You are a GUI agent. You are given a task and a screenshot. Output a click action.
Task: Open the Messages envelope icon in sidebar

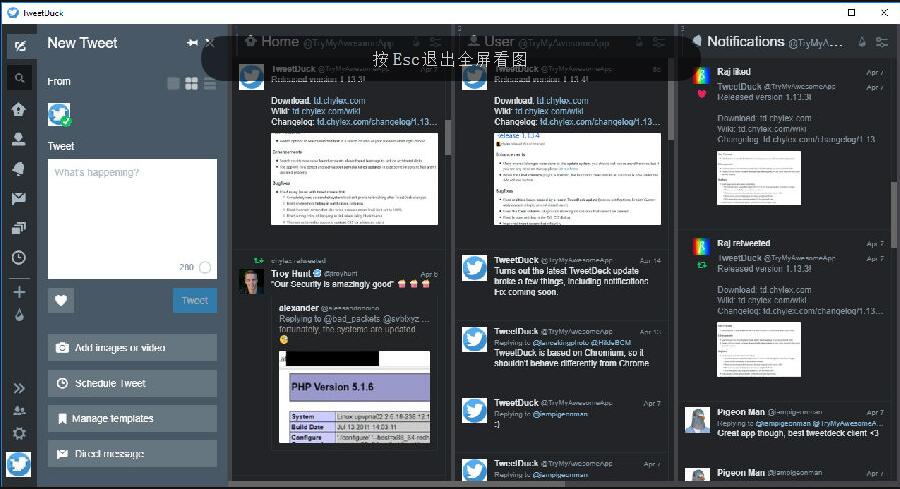point(19,199)
